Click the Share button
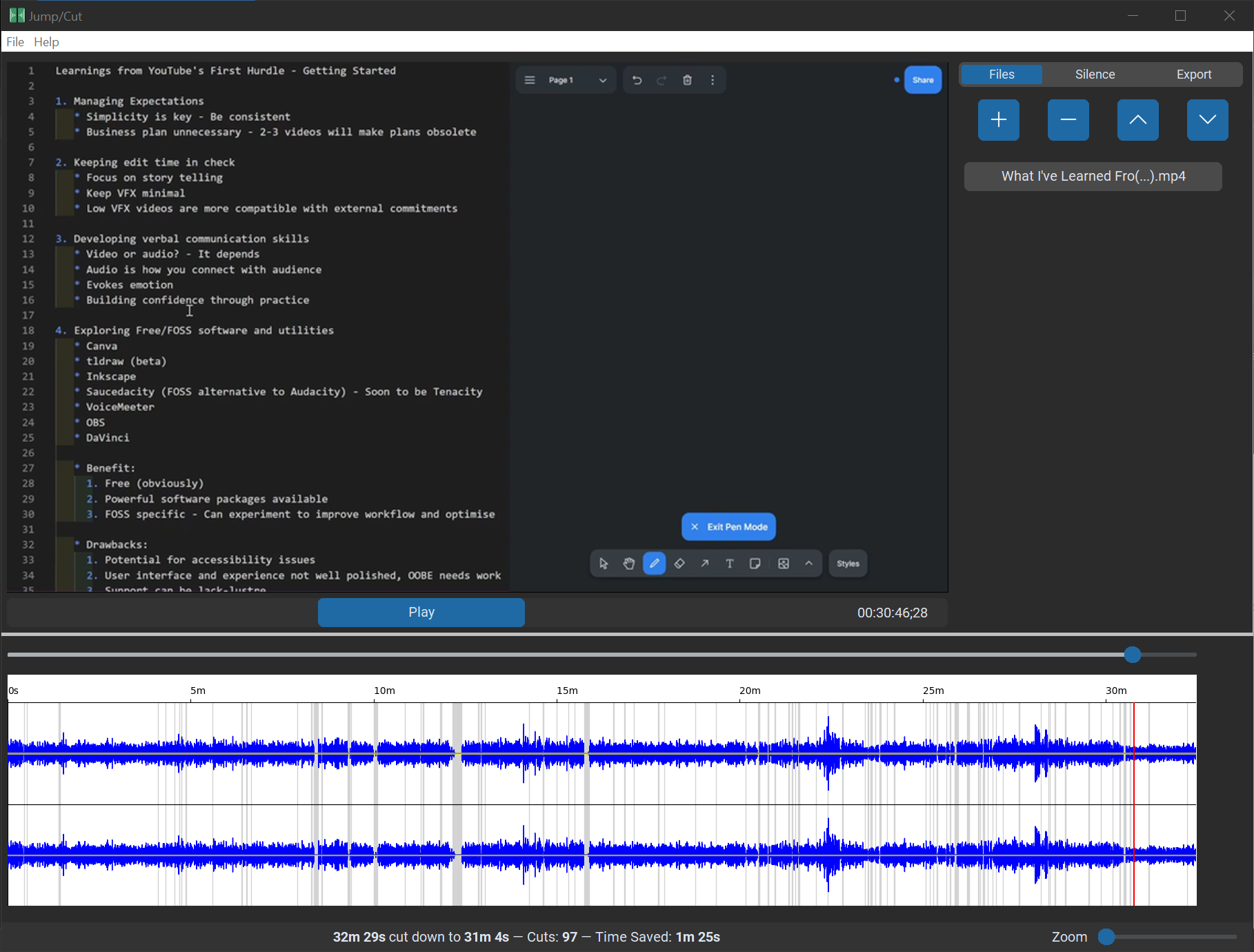Viewport: 1254px width, 952px height. point(922,79)
